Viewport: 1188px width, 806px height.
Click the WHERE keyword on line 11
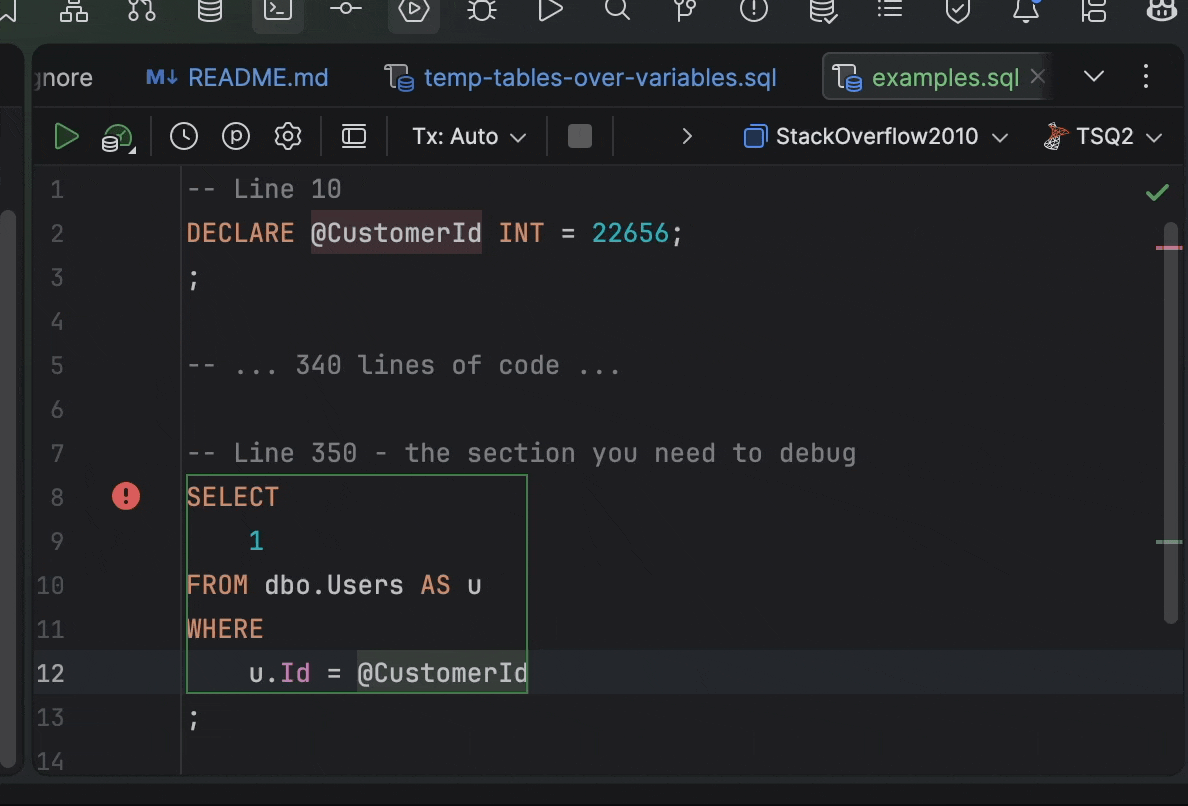pos(225,629)
